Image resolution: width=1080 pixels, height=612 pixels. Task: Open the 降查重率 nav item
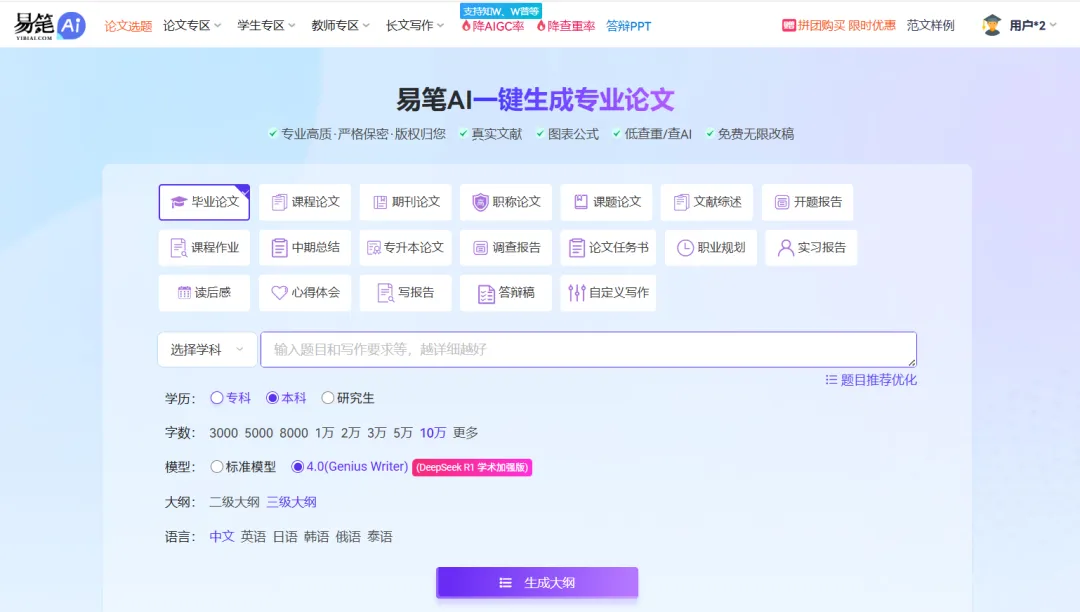tap(565, 26)
